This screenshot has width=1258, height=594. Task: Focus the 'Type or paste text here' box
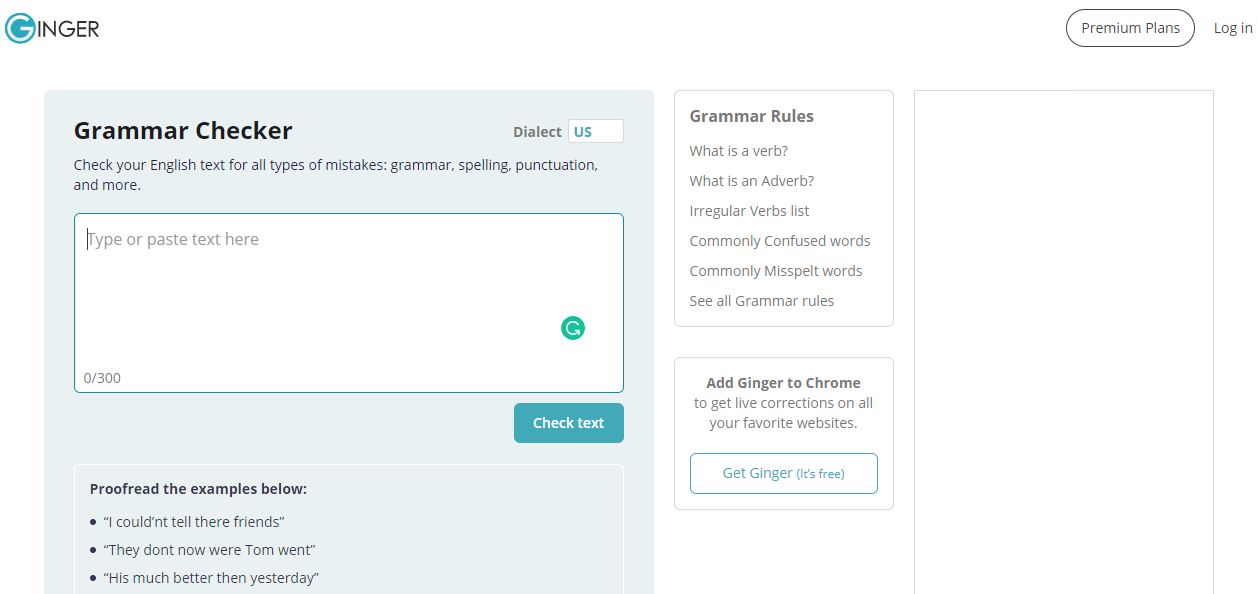(x=349, y=303)
